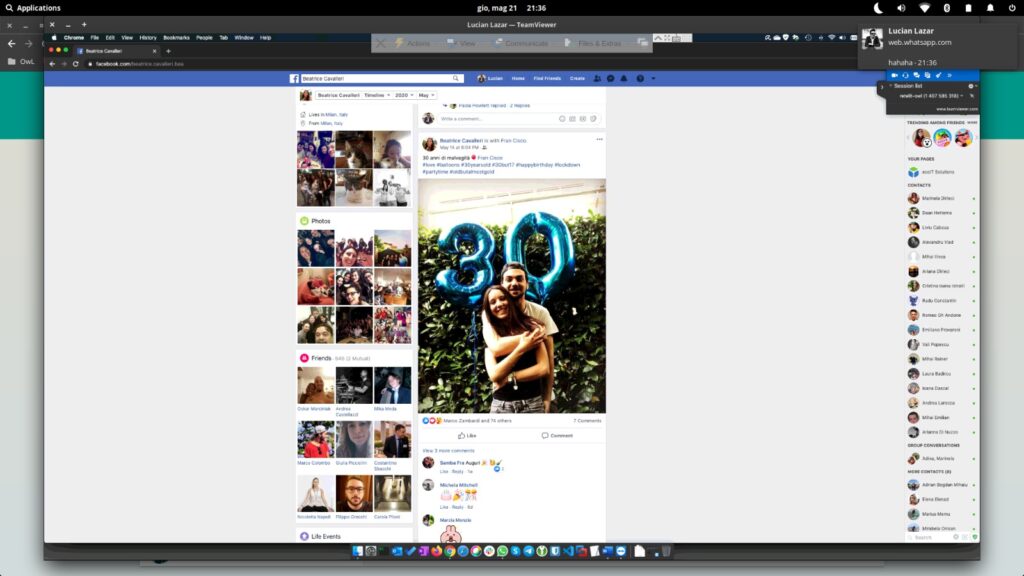The image size is (1024, 576).
Task: Open the Life Events section heading
Action: [x=326, y=537]
